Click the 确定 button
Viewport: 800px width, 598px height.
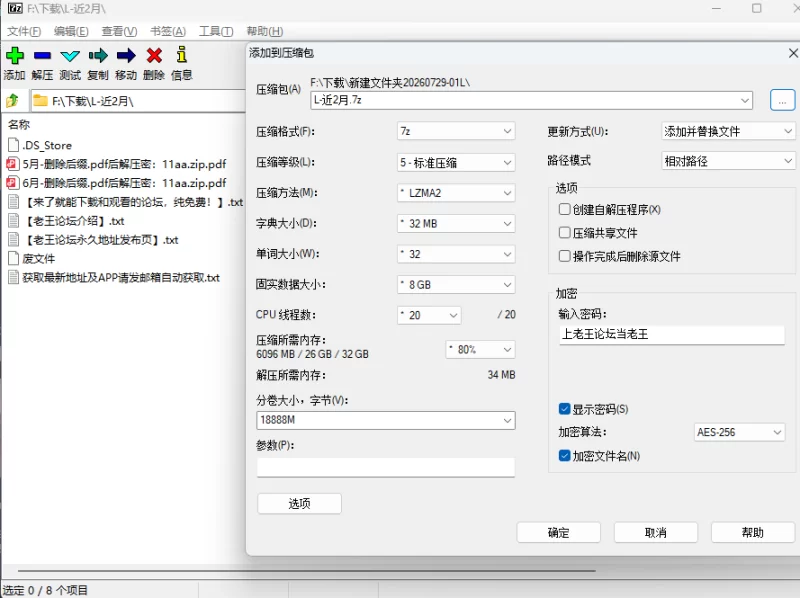(x=559, y=533)
